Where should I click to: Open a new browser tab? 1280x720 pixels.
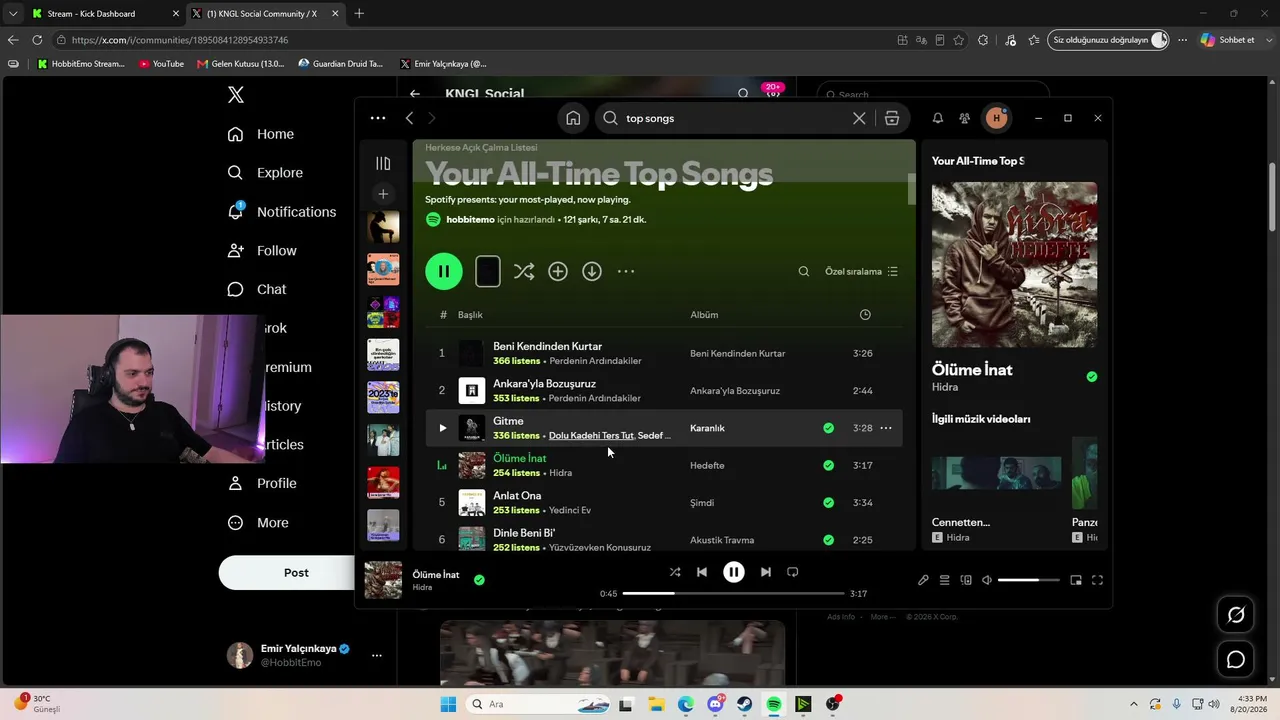[x=359, y=14]
